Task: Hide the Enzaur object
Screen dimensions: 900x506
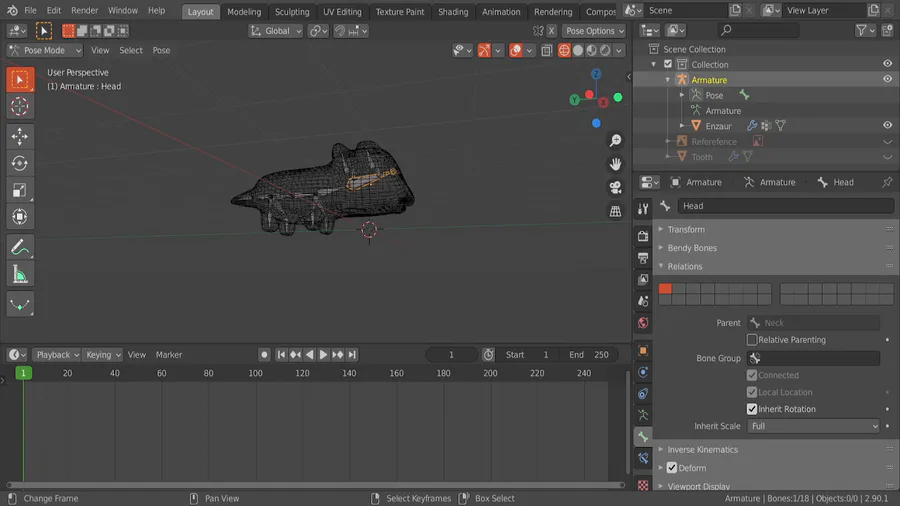Action: point(887,125)
